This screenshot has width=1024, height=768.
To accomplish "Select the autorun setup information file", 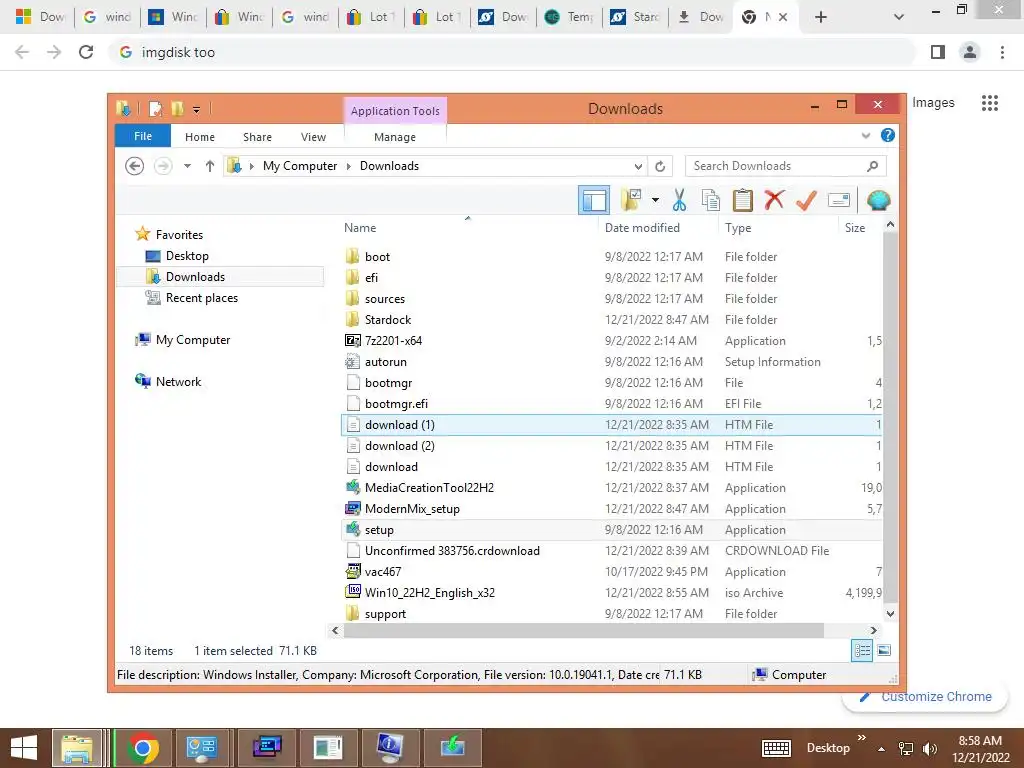I will 385,361.
